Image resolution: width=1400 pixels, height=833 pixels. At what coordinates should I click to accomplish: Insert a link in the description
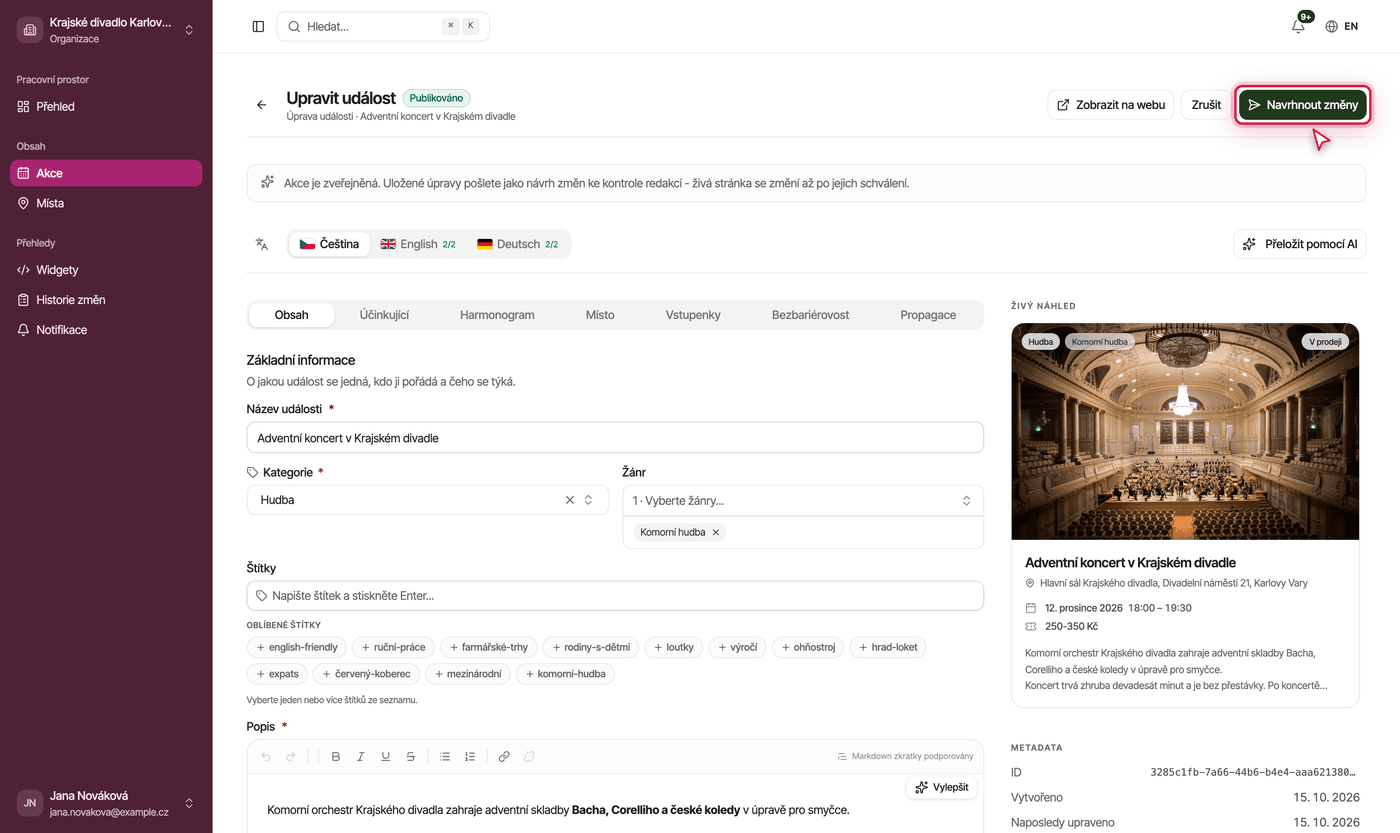pos(504,757)
